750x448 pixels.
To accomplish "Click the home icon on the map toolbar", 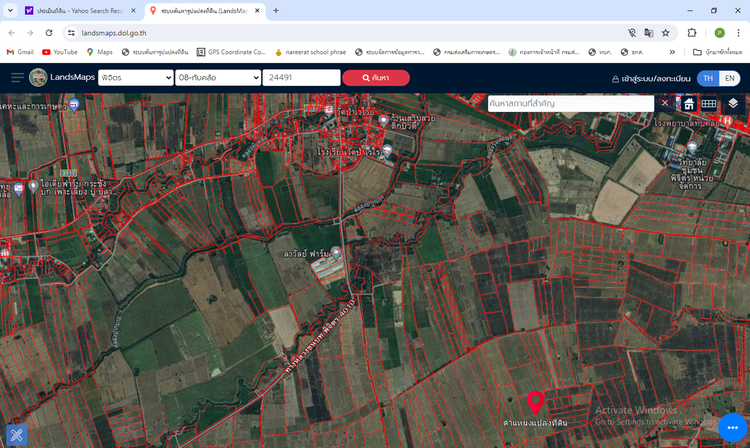I will pos(689,103).
